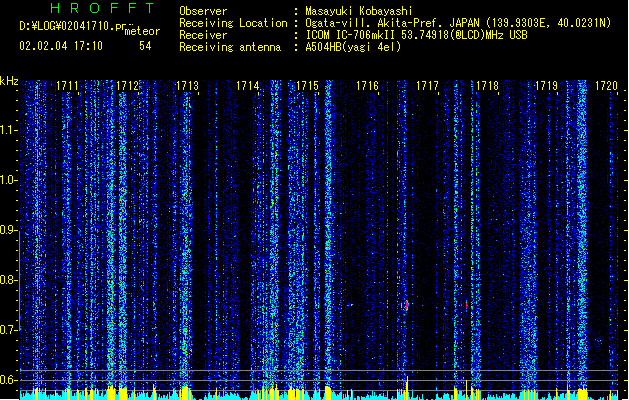Click the 1712 time marker

point(127,86)
